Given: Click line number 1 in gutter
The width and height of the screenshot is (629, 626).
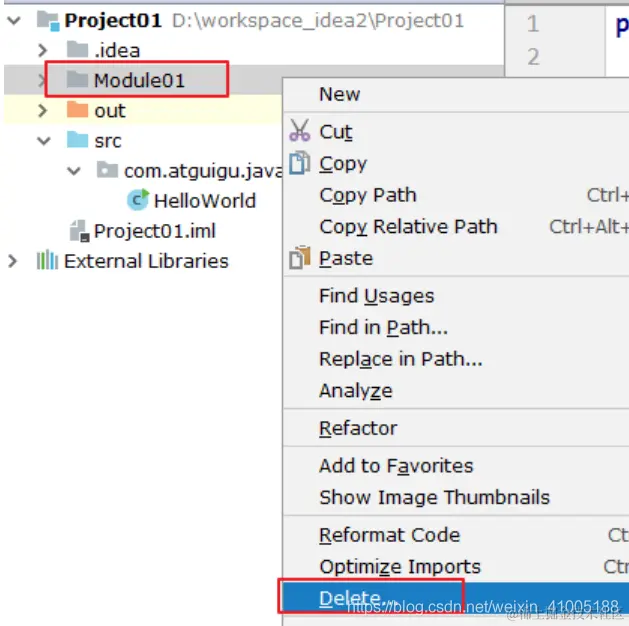Looking at the screenshot, I should tap(533, 24).
